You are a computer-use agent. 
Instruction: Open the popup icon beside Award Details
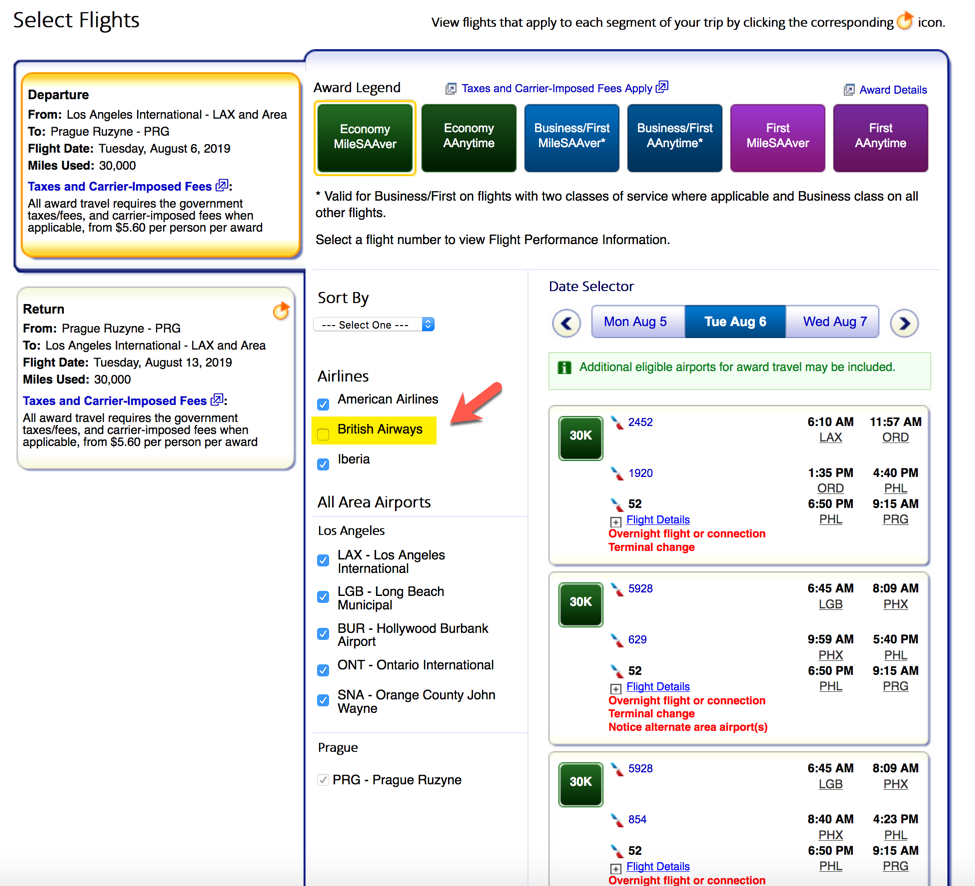[849, 90]
